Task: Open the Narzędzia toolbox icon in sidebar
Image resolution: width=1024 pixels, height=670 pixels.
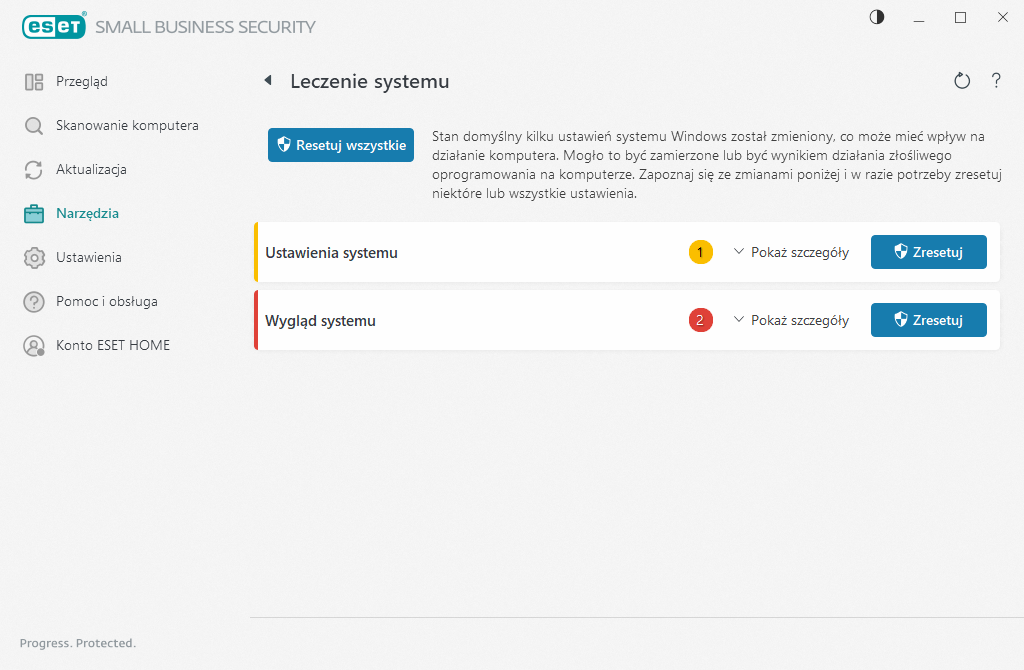Action: 33,213
